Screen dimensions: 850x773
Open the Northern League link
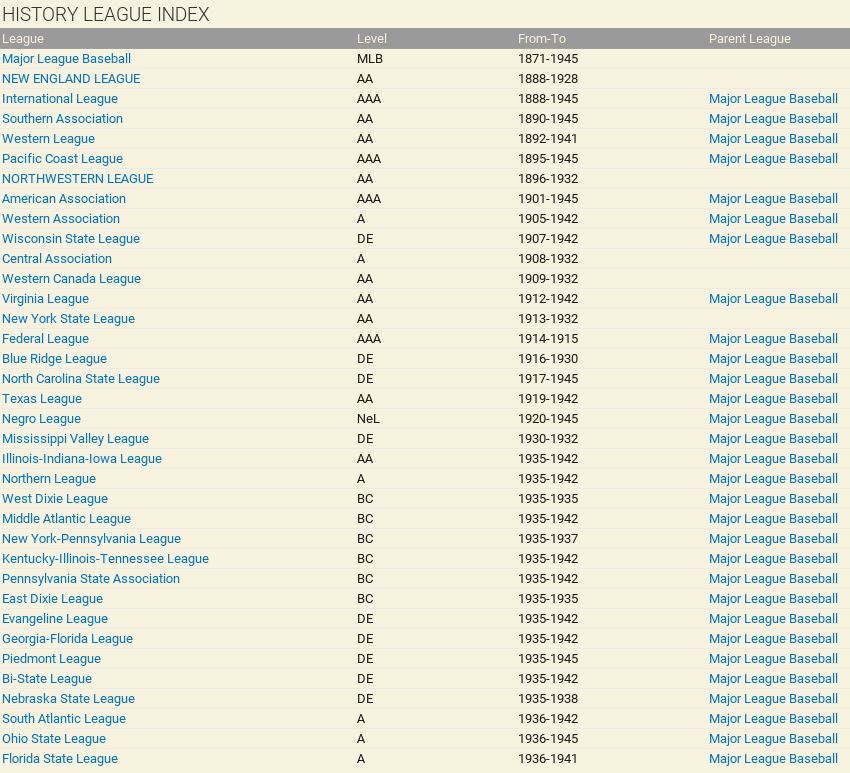coord(49,480)
